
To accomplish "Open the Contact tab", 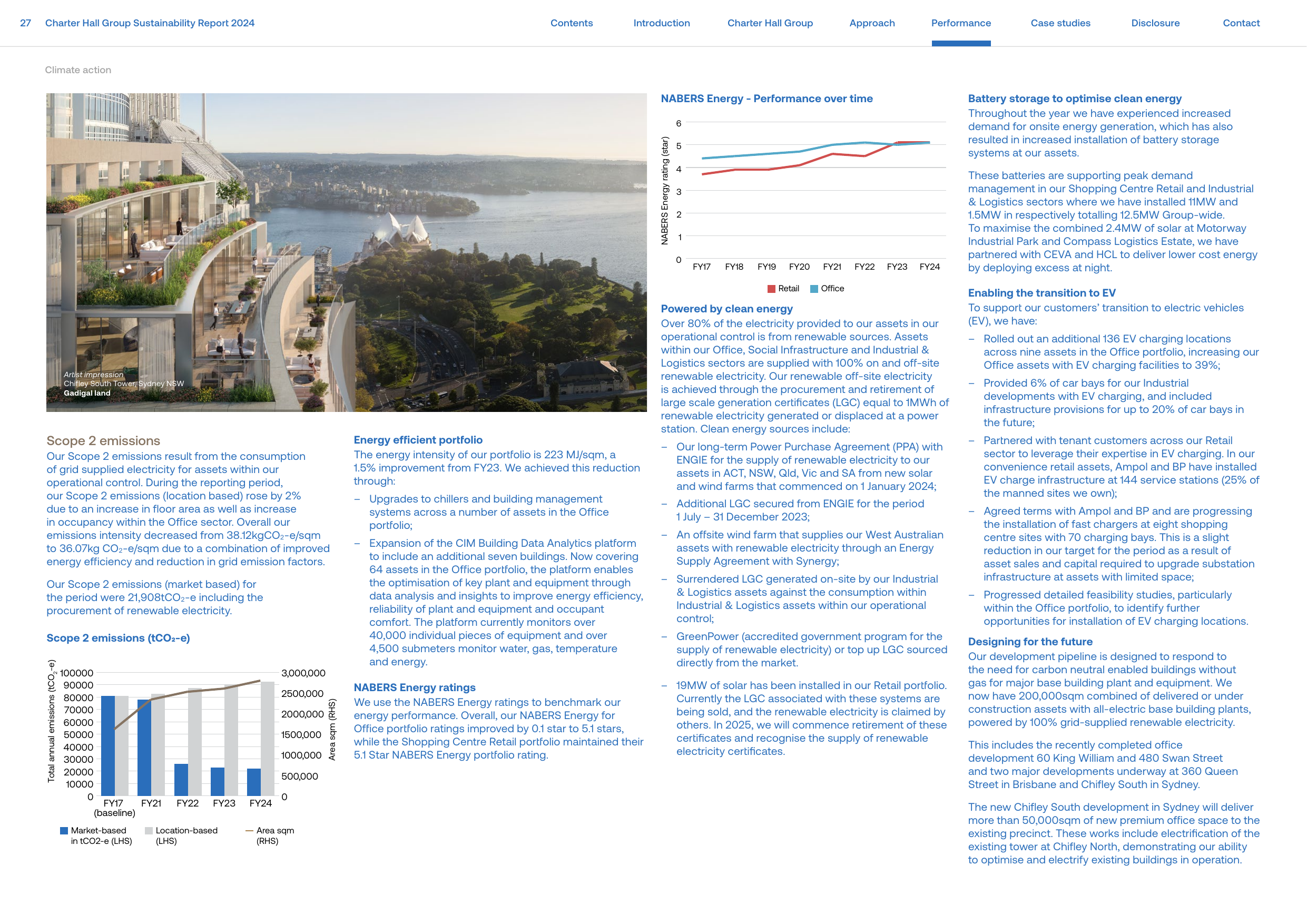I will point(1241,23).
